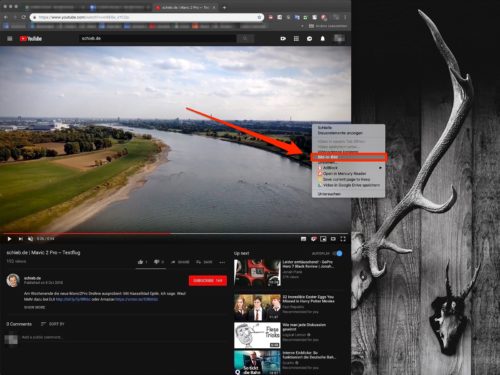The image size is (500, 375).
Task: Play the video with the play button
Action: click(x=9, y=239)
